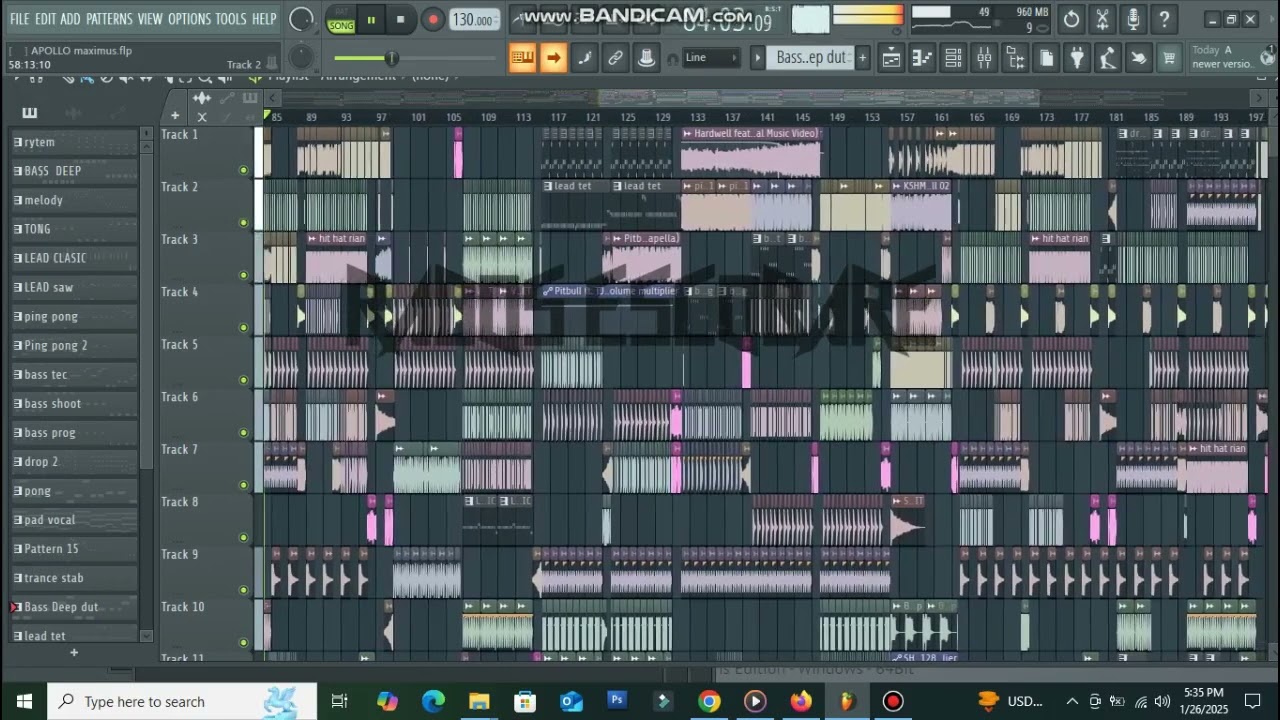This screenshot has width=1280, height=720.
Task: Open Photoshop from the taskbar
Action: click(x=617, y=701)
